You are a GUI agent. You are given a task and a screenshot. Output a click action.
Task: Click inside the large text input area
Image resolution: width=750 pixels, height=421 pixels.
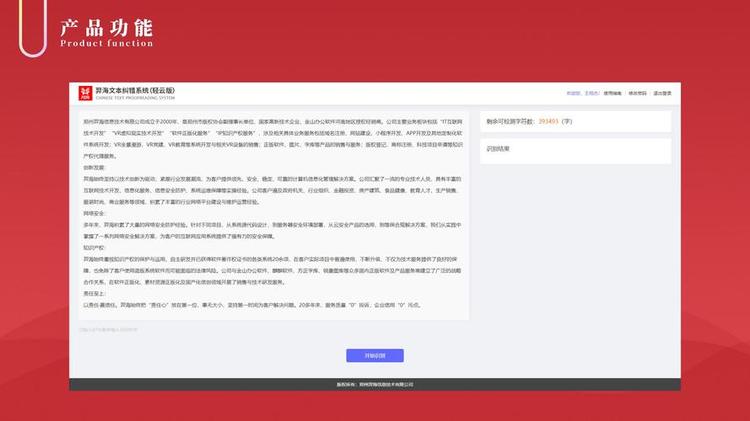tap(274, 216)
